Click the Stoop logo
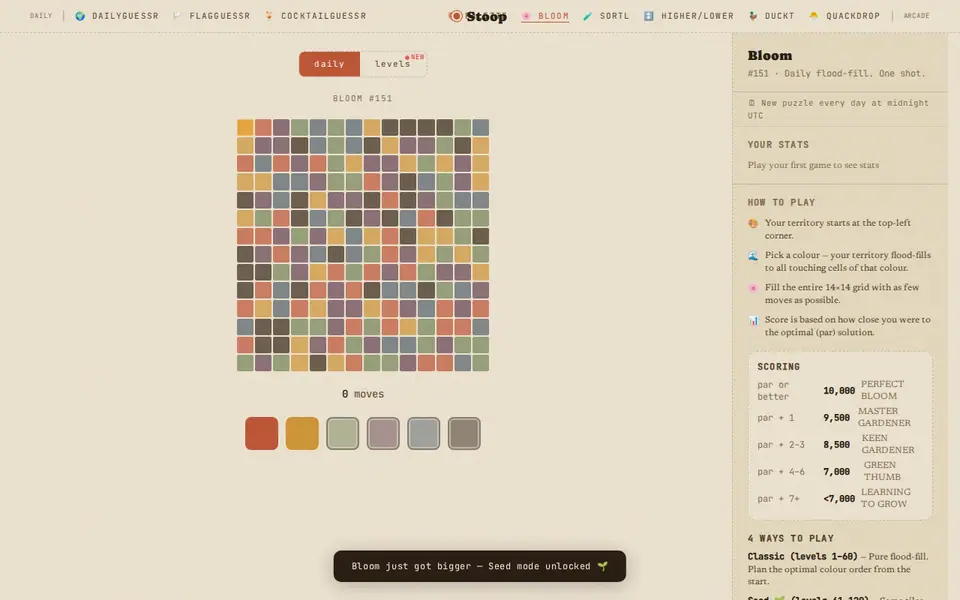 478,16
